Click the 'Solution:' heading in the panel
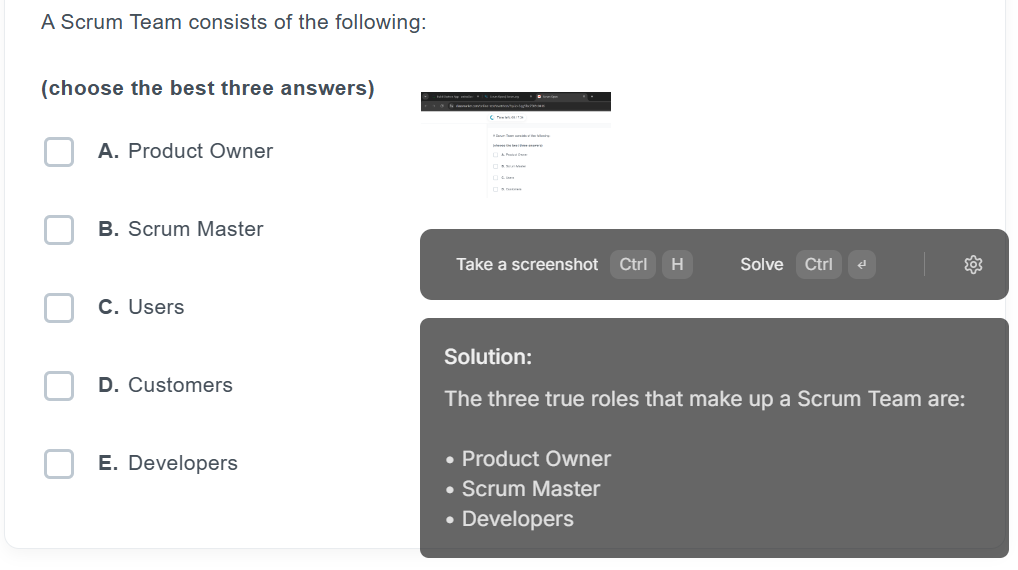The width and height of the screenshot is (1018, 570). [488, 357]
